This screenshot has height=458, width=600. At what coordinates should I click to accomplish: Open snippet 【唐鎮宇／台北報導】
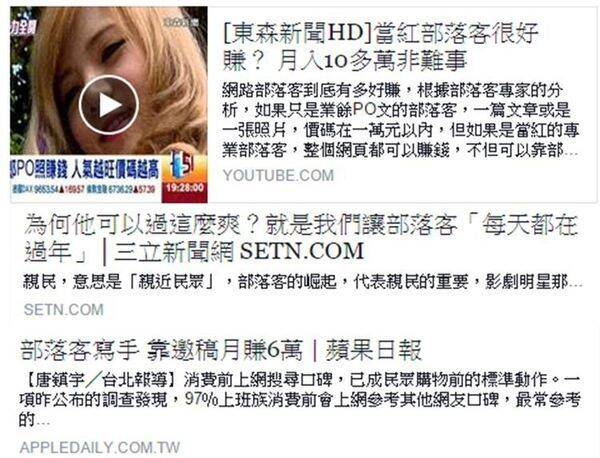300,400
